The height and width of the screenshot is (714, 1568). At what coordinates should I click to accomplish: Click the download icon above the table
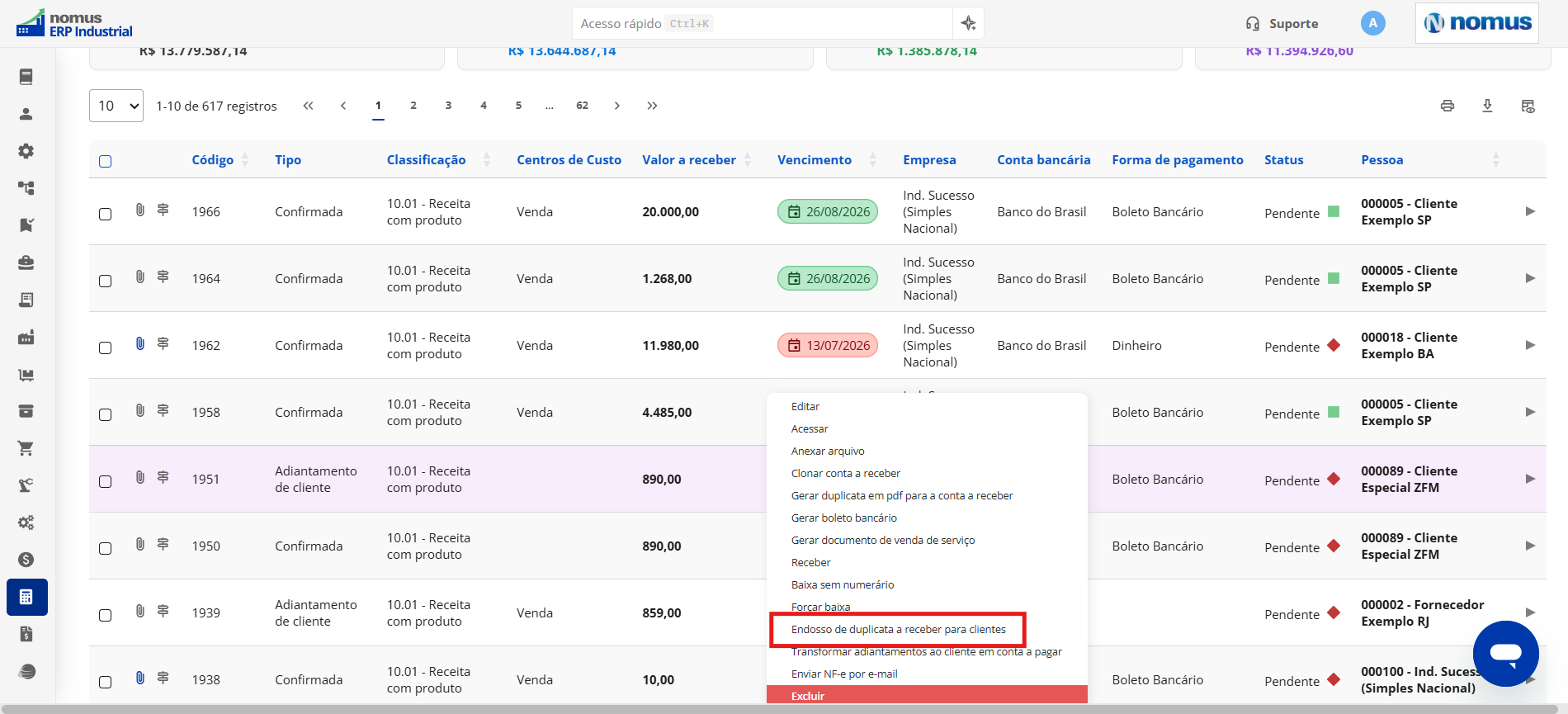click(1487, 106)
